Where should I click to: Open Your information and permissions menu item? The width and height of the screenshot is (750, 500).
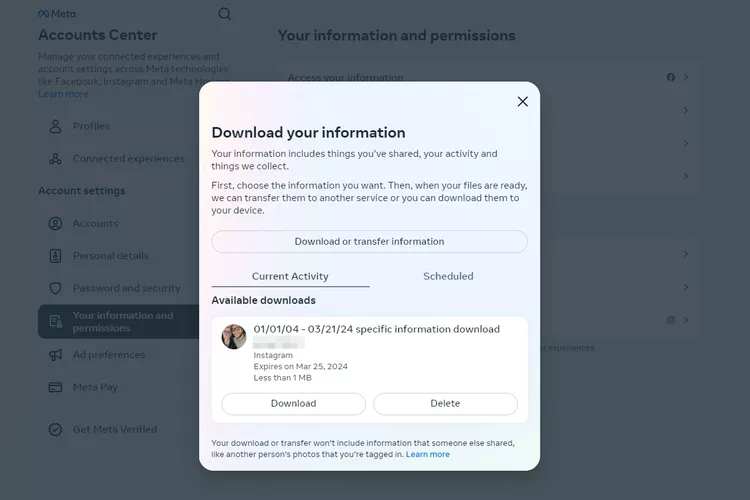[122, 322]
